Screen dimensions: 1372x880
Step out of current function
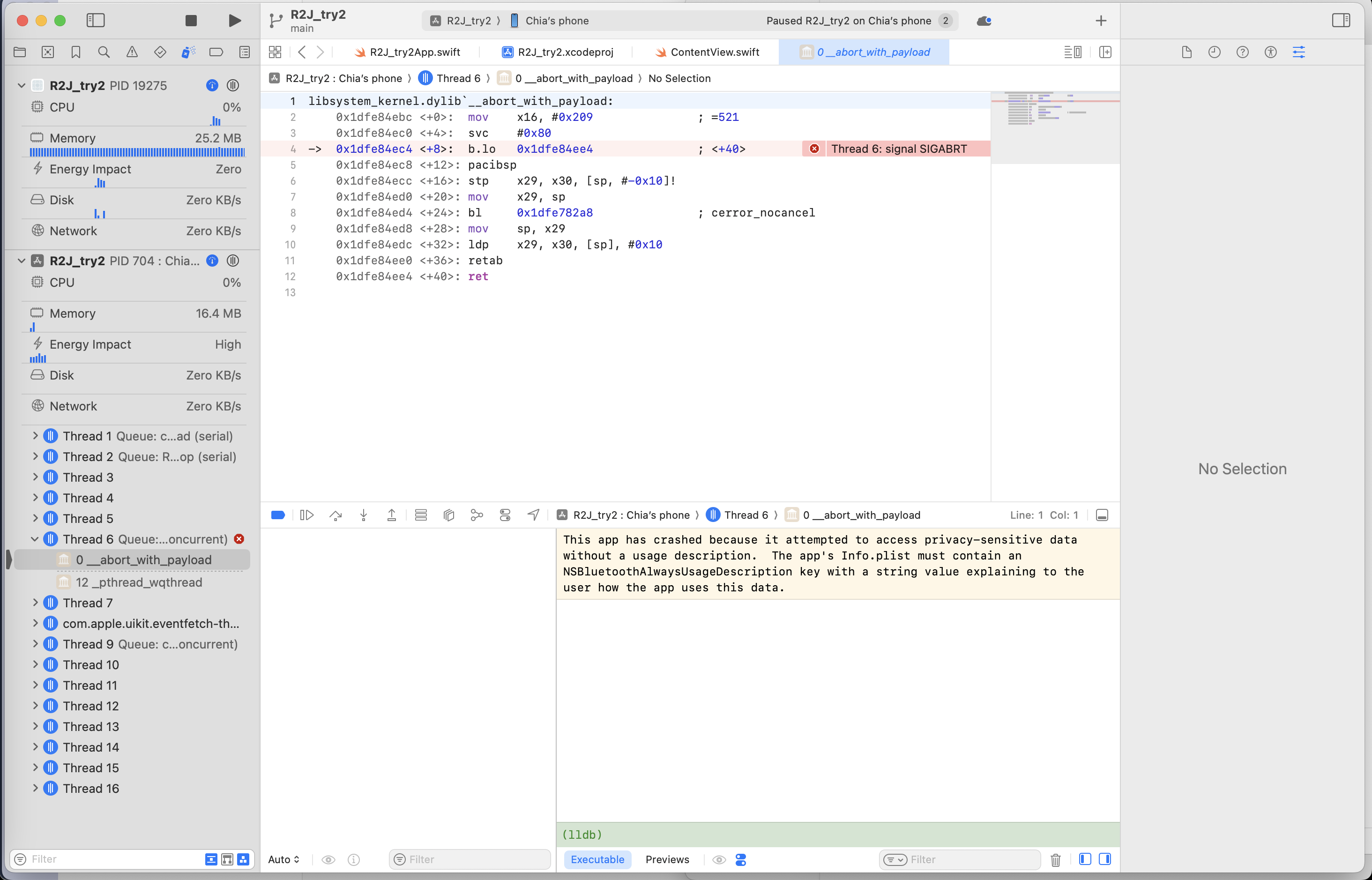[x=391, y=515]
